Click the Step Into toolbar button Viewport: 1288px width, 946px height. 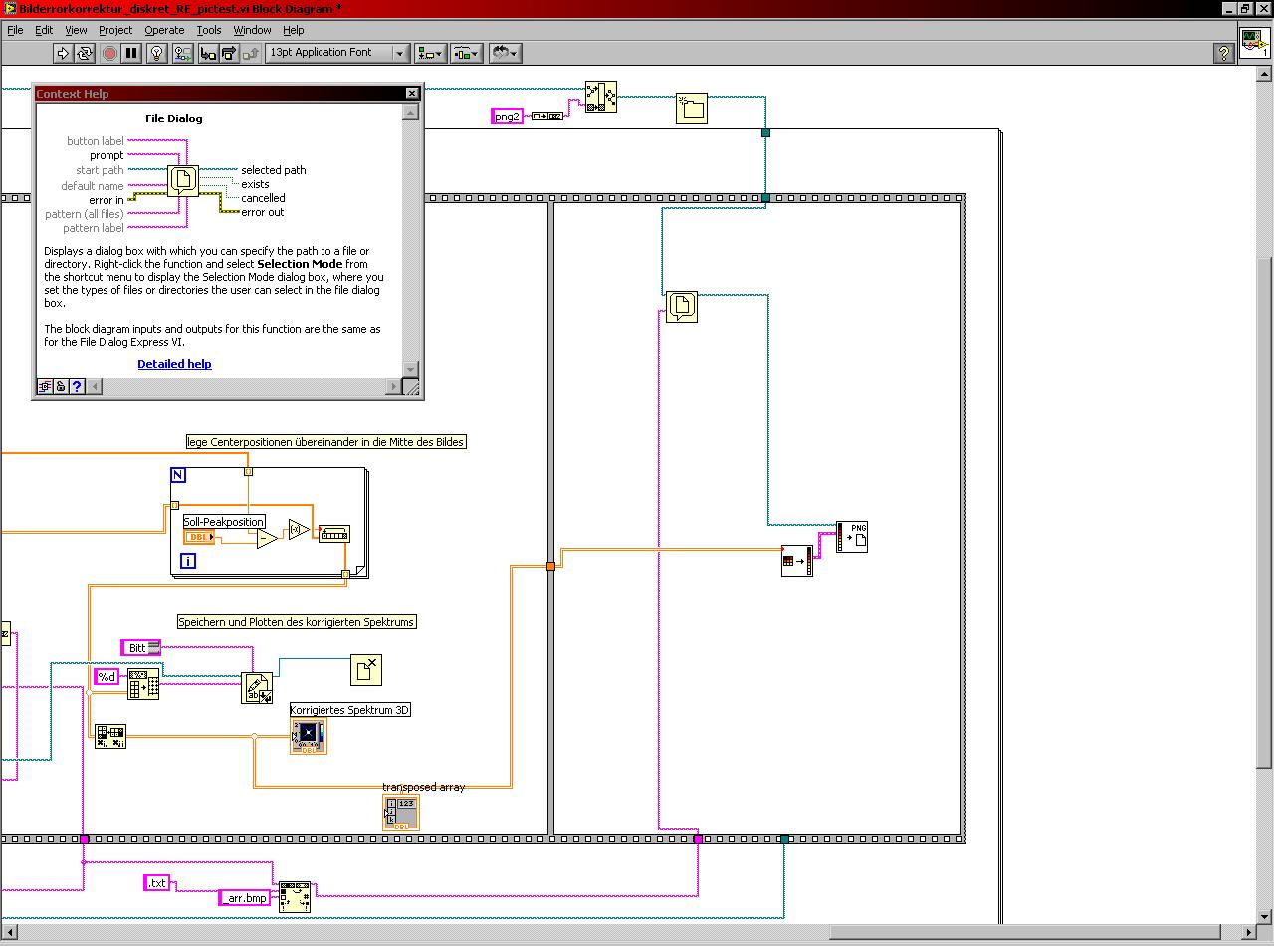point(209,53)
